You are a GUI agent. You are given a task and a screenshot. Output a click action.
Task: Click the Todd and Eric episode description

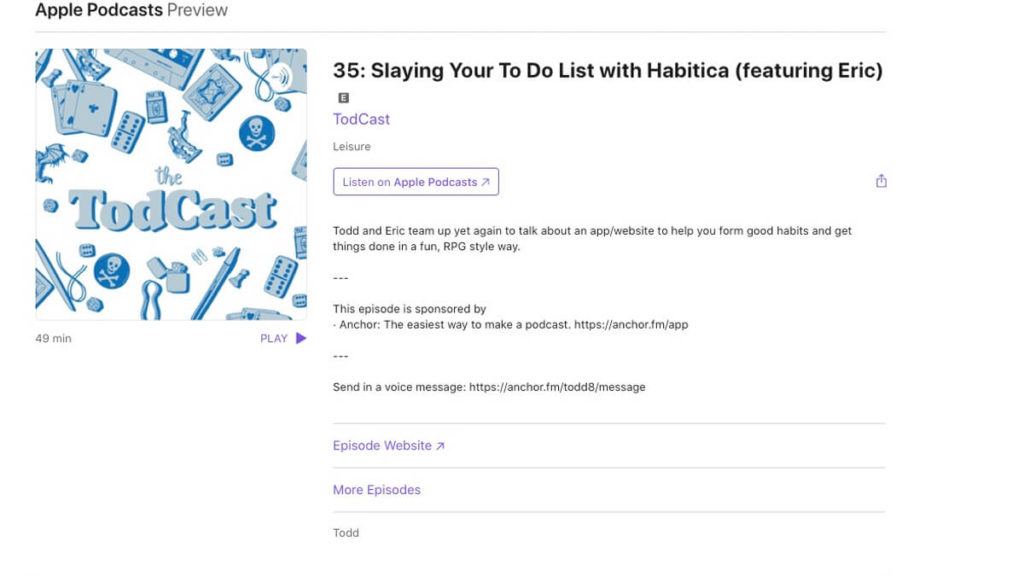coord(592,238)
